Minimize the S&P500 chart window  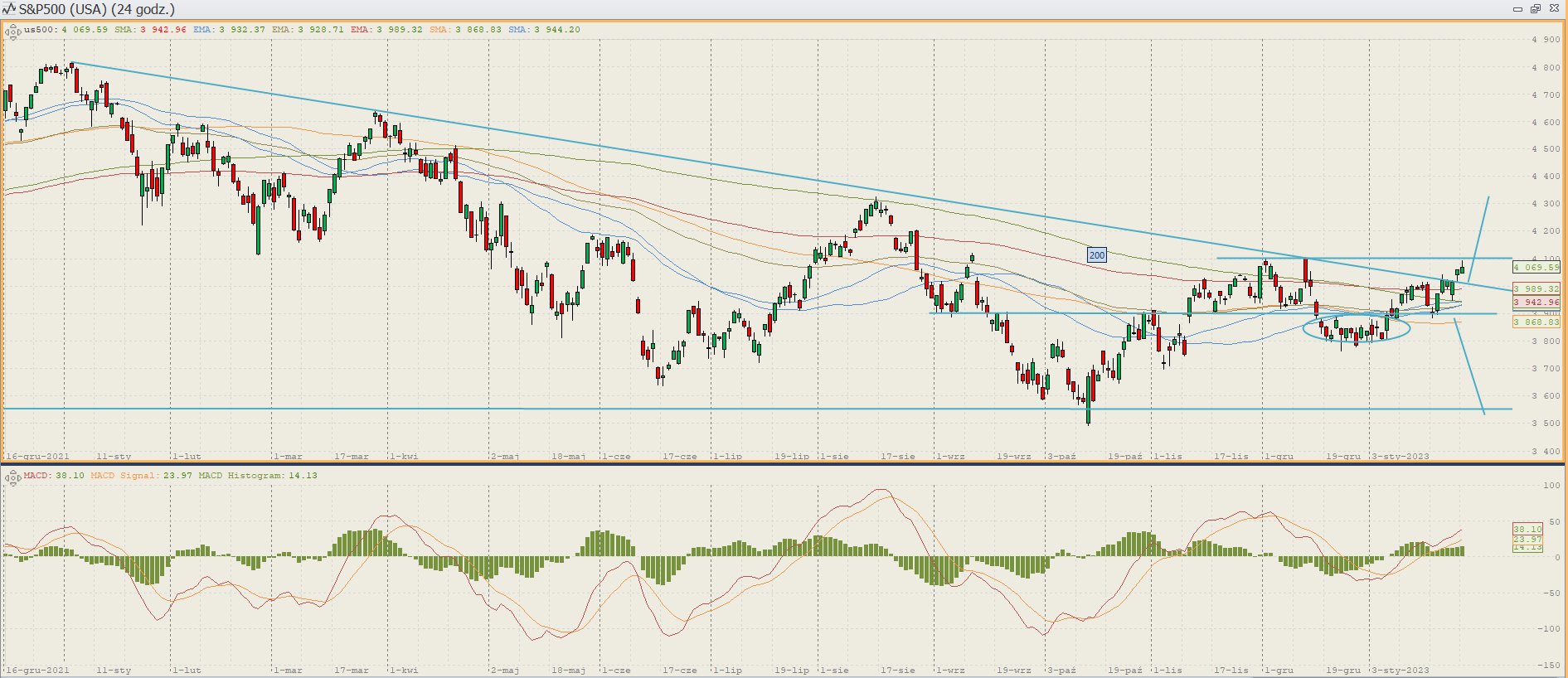tap(1517, 9)
